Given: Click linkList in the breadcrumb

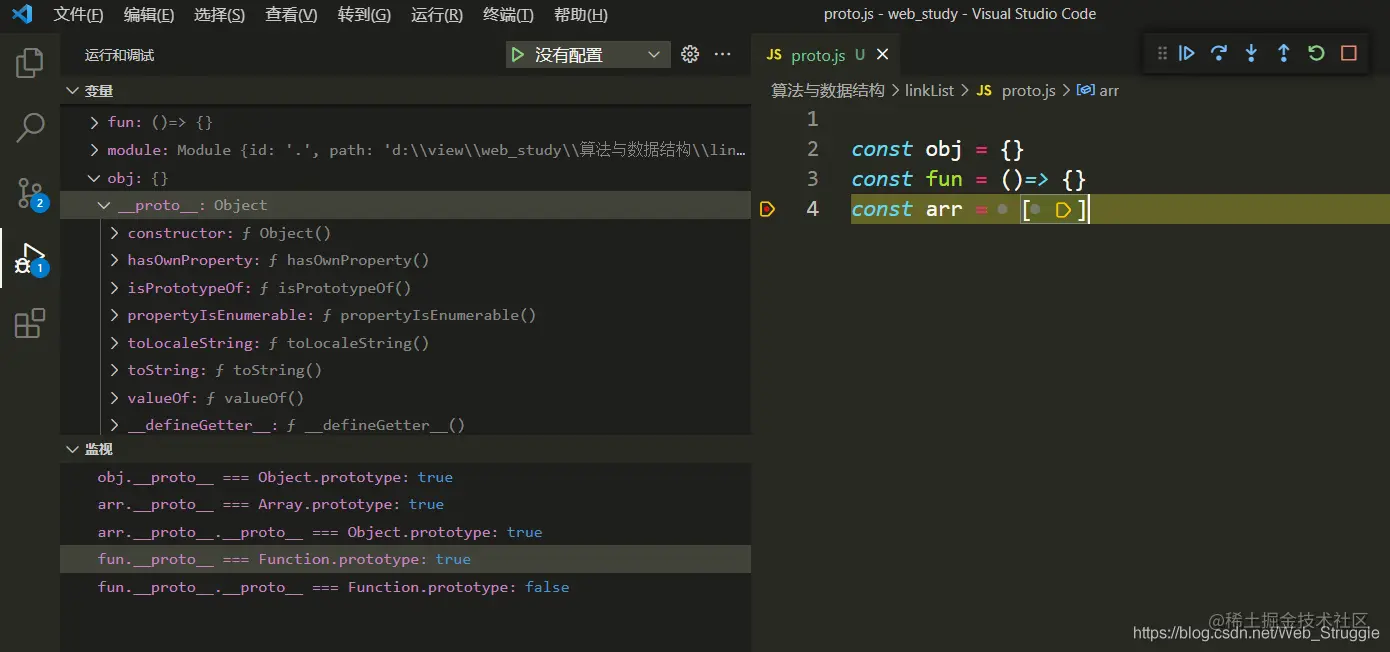Looking at the screenshot, I should pyautogui.click(x=929, y=90).
